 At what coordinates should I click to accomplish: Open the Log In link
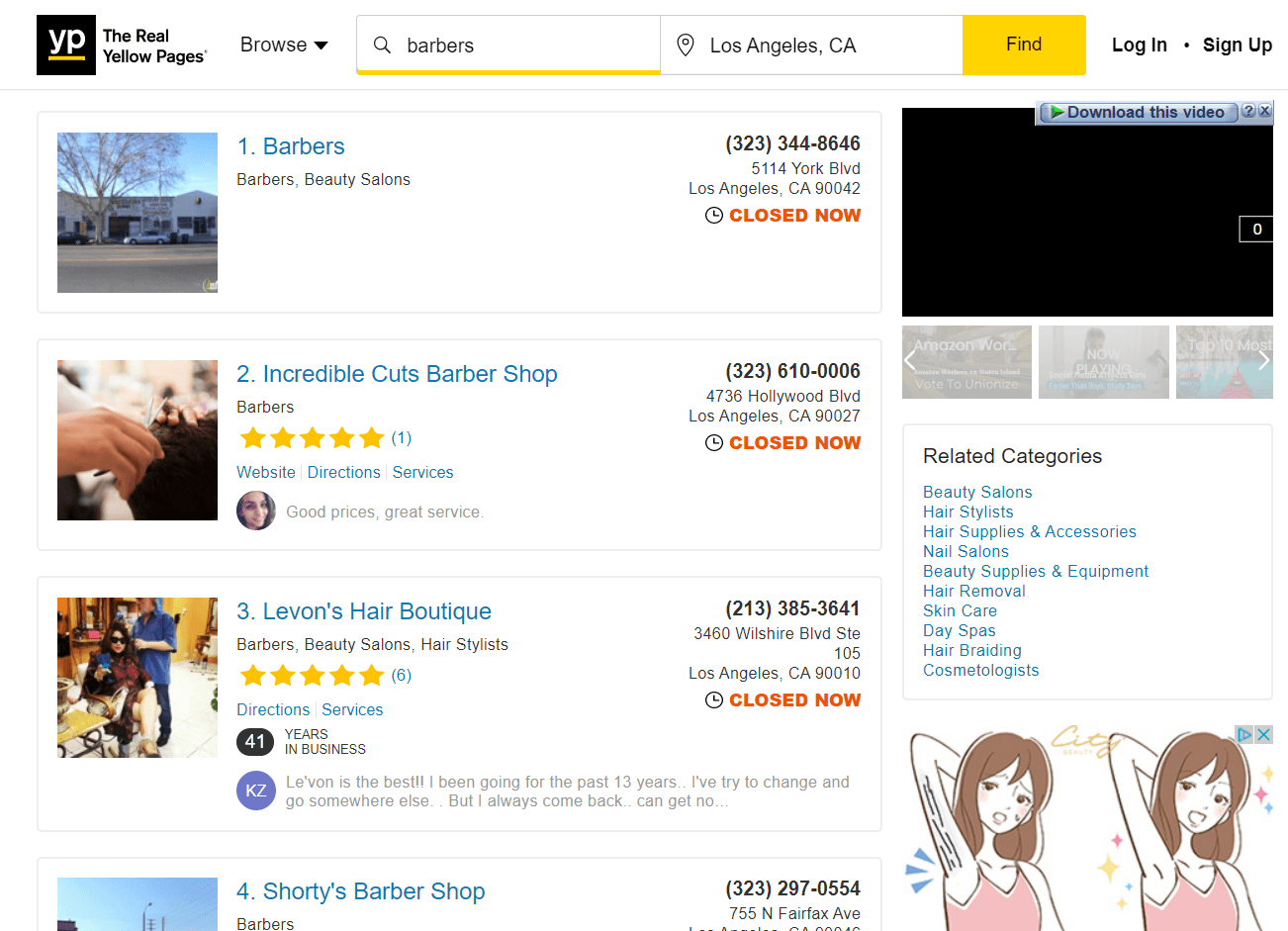click(1140, 45)
